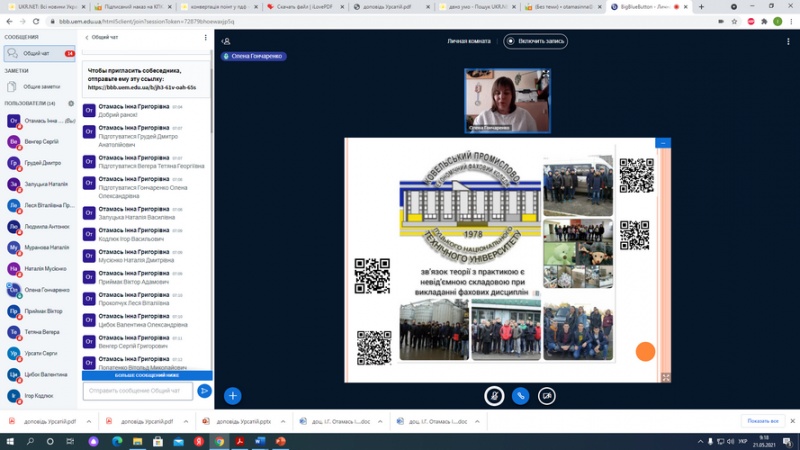This screenshot has width=800, height=450.
Task: Toggle the webcam sharing button
Action: 547,395
